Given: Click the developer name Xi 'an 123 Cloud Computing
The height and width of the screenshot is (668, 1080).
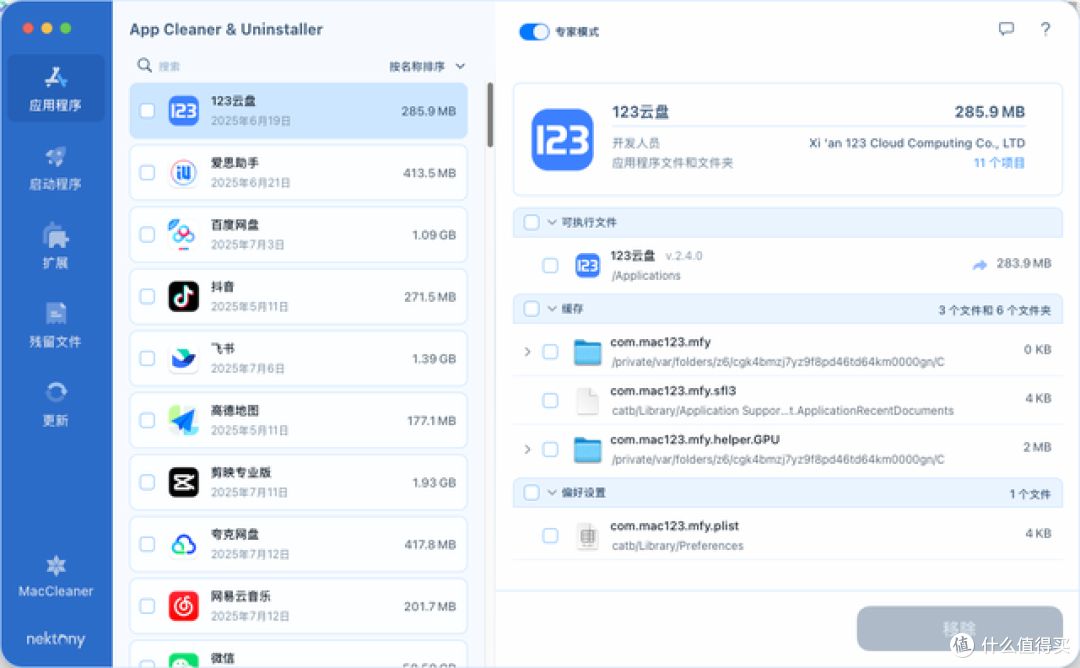Looking at the screenshot, I should click(x=917, y=143).
